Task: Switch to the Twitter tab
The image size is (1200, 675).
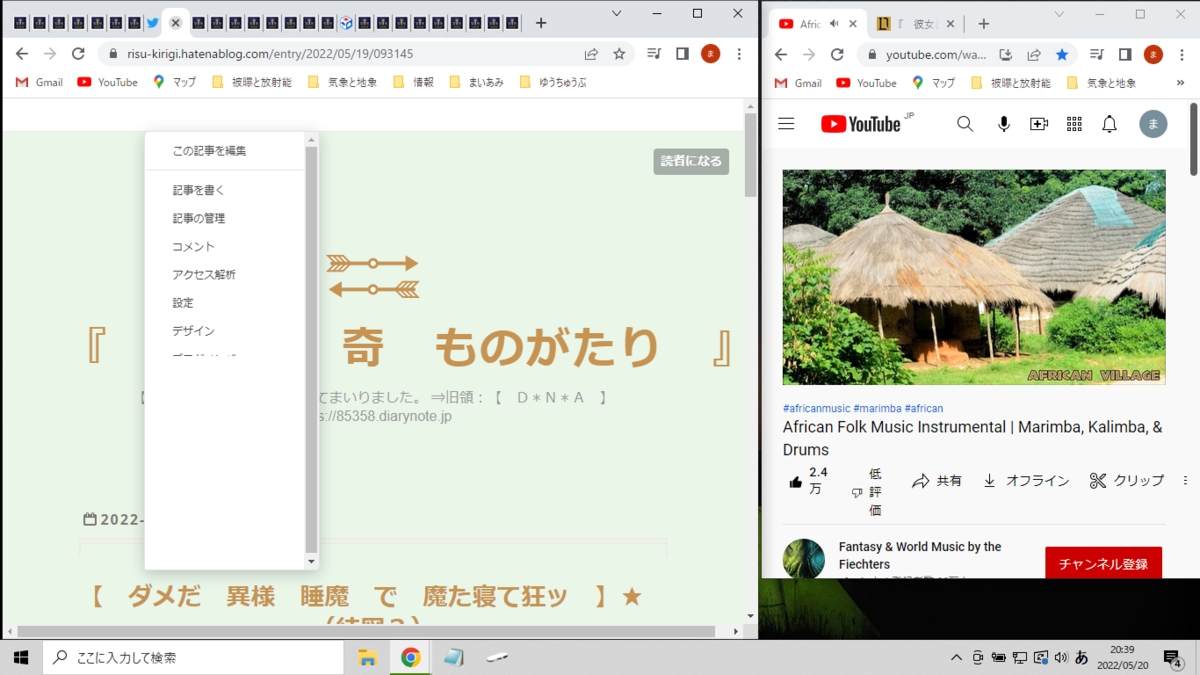Action: [x=153, y=23]
